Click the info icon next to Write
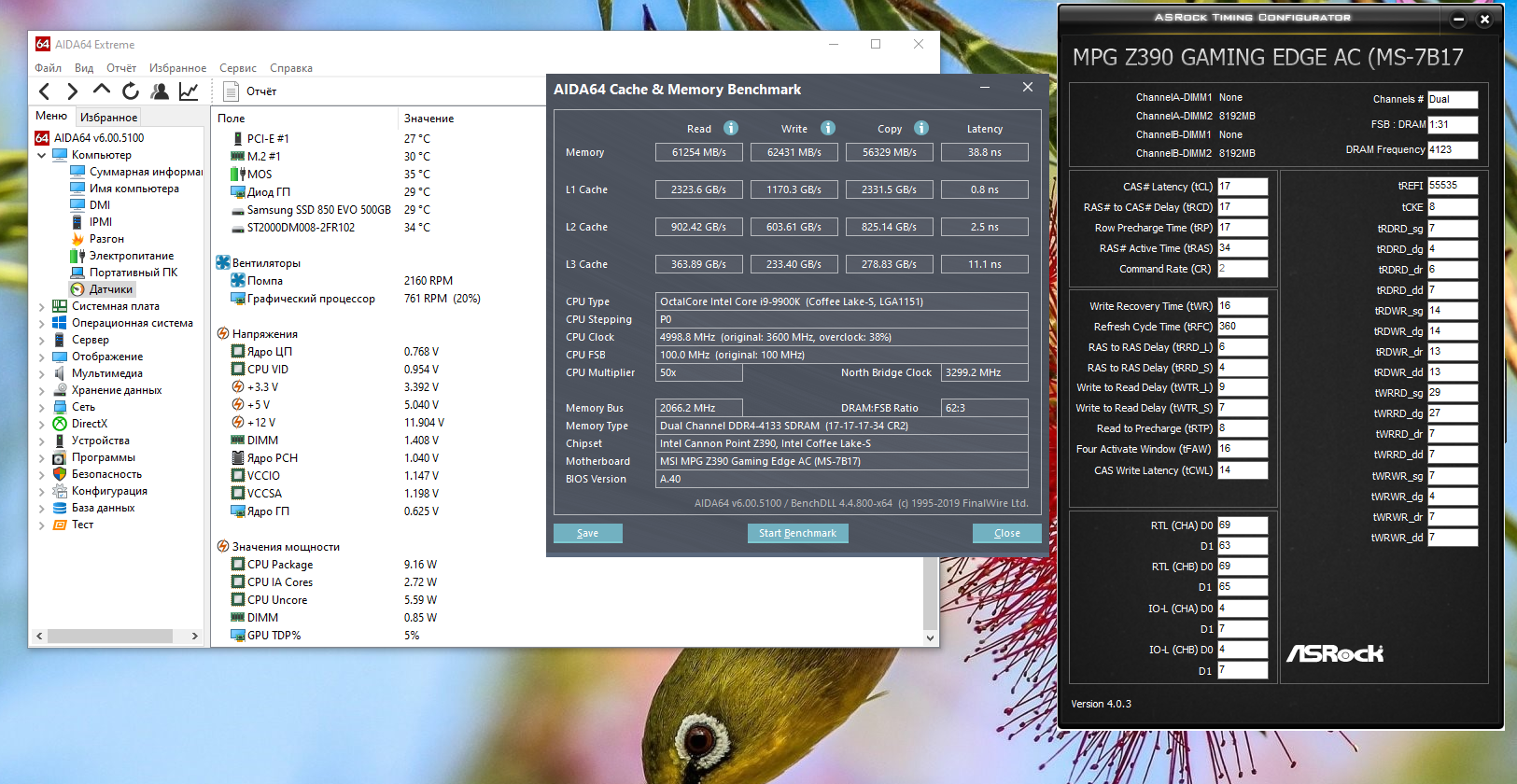Image resolution: width=1517 pixels, height=784 pixels. click(x=828, y=128)
